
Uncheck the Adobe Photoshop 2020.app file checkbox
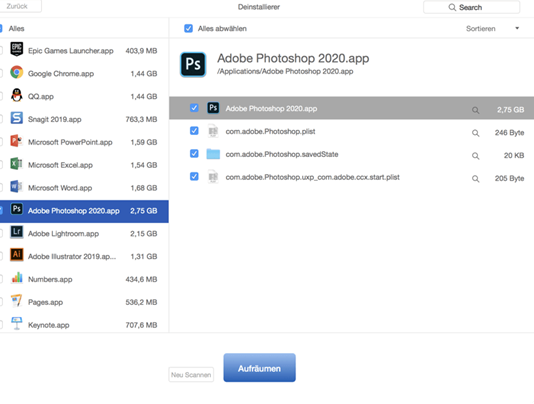click(x=194, y=108)
